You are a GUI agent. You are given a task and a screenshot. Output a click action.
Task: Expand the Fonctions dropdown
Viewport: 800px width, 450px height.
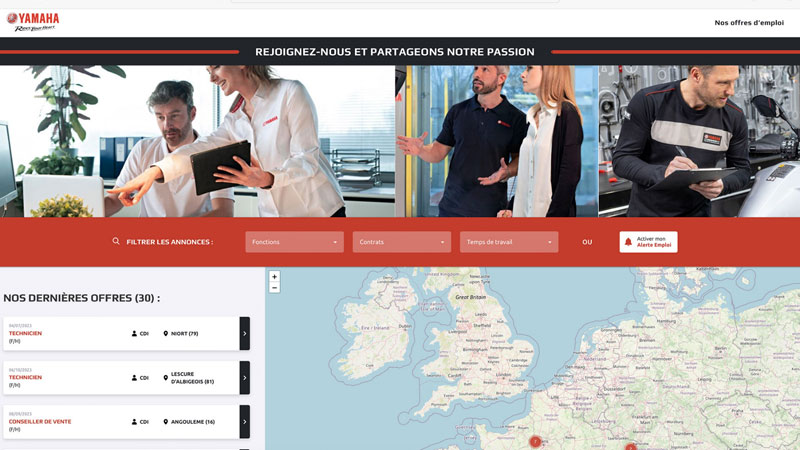294,242
